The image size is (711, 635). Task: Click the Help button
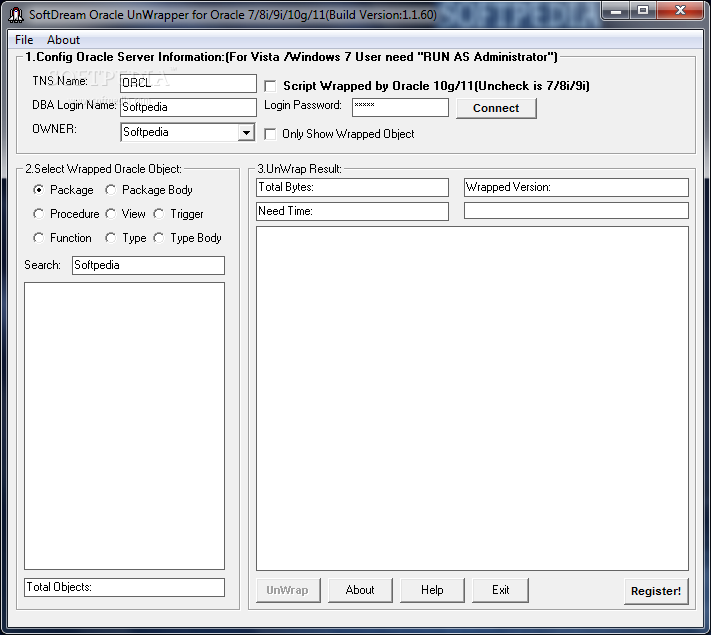432,590
